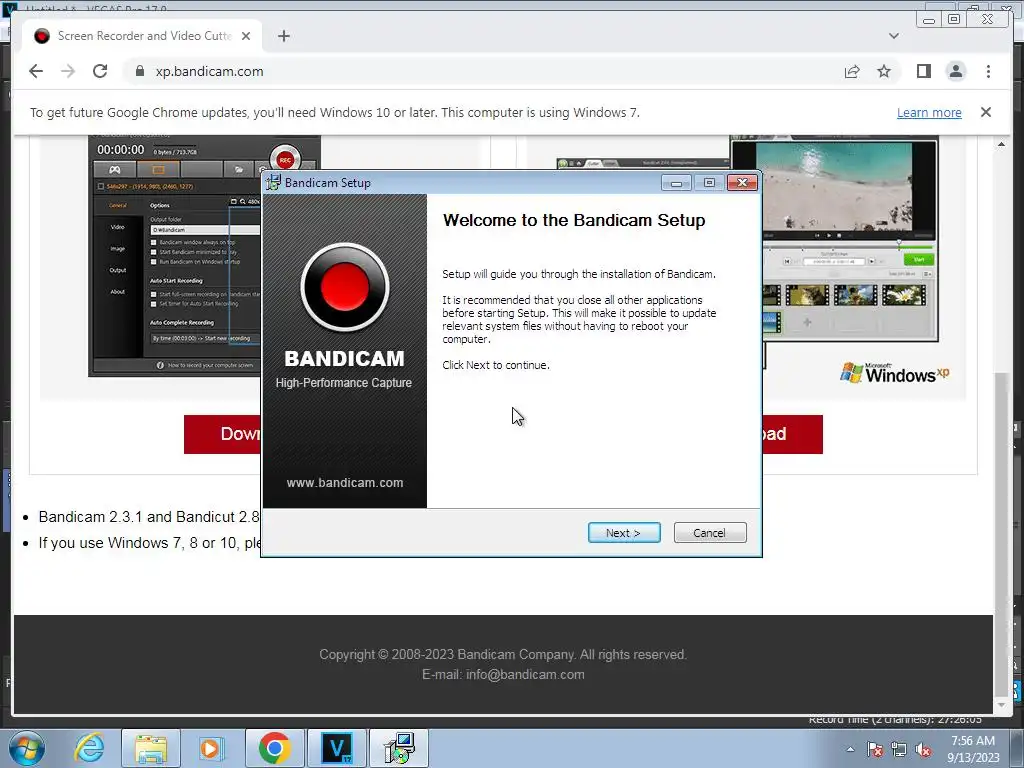Open Action Center flag tray icon
The width and height of the screenshot is (1024, 768).
(874, 749)
